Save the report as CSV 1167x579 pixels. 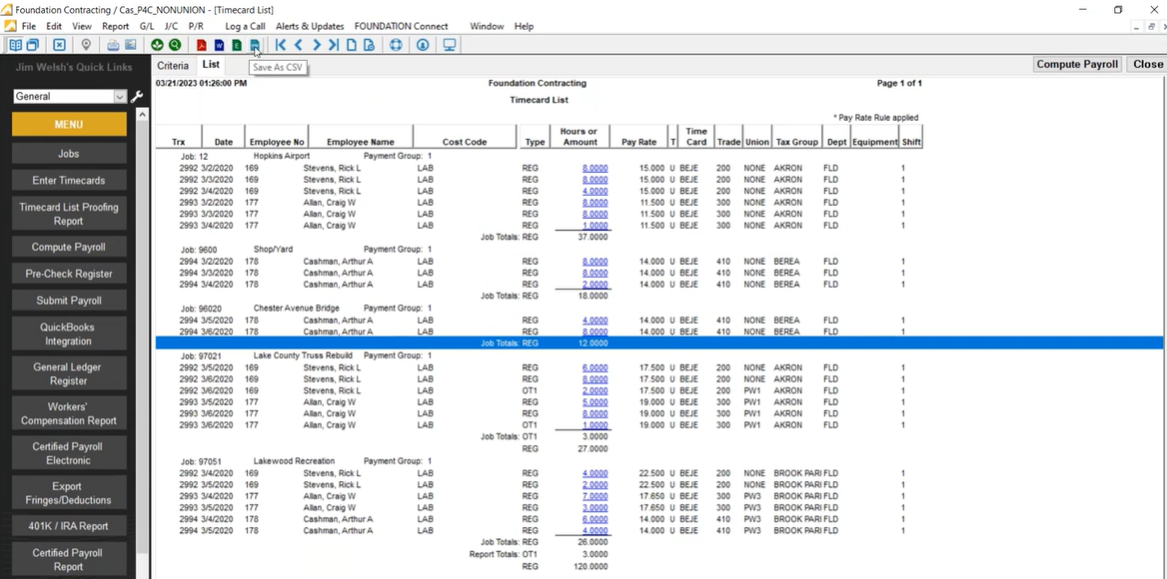tap(255, 45)
